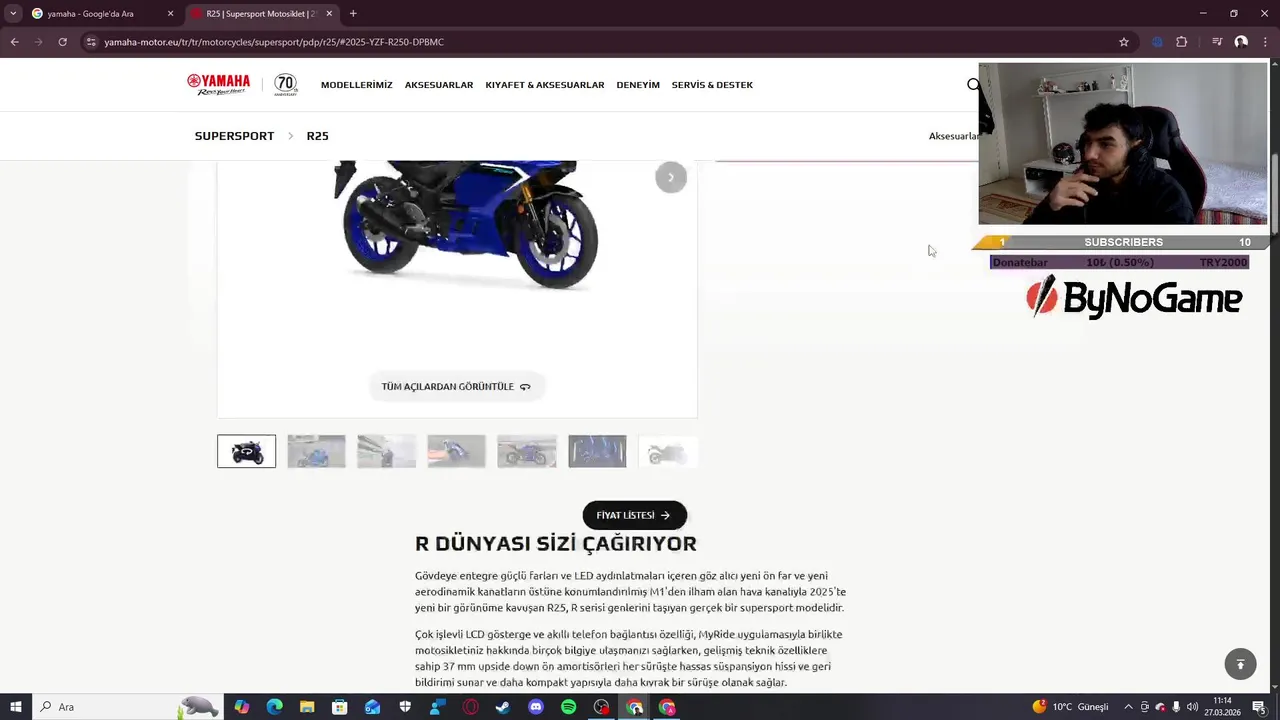Select sixth dark blue thumbnail
1280x720 pixels.
tap(597, 451)
